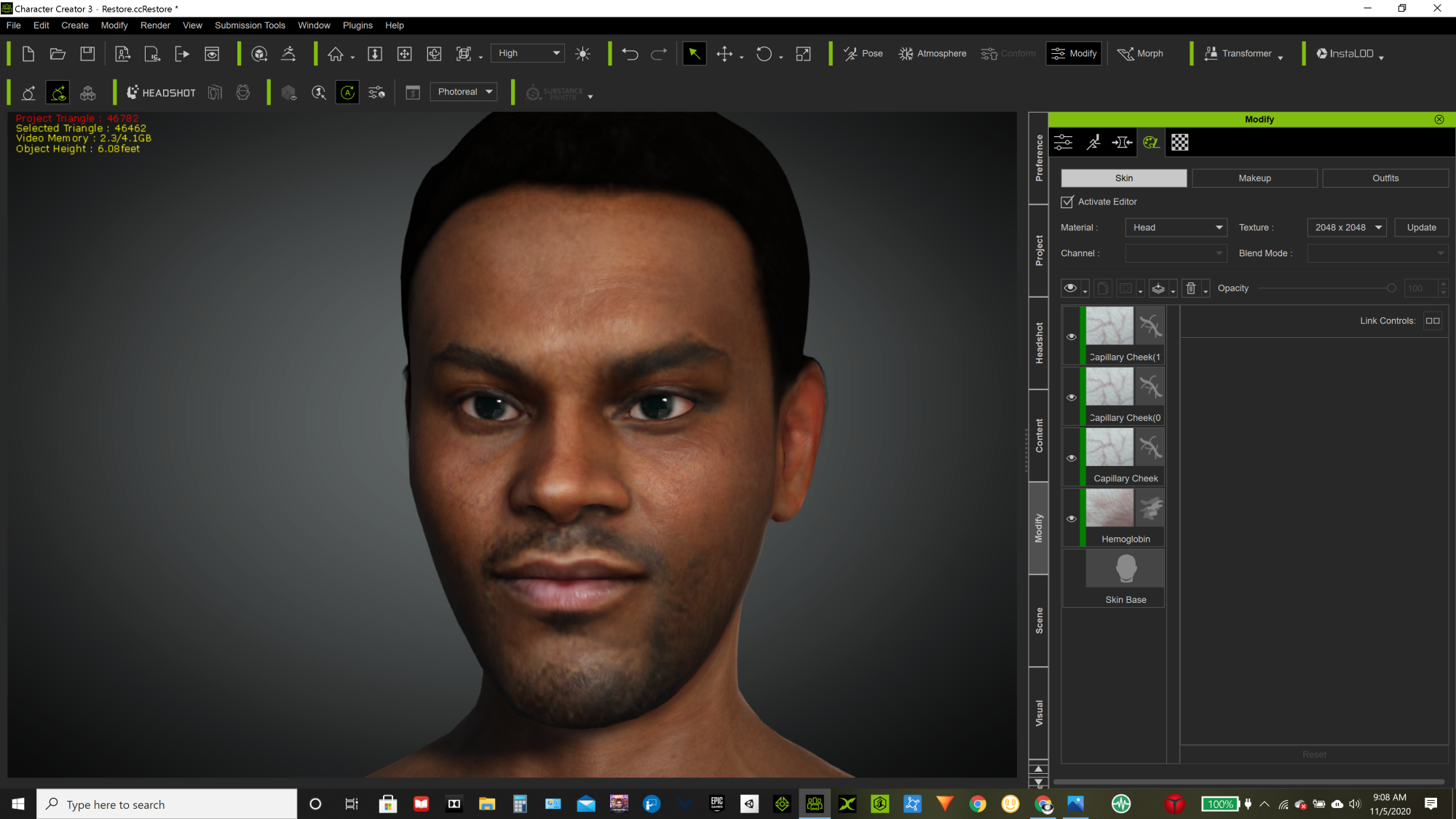Click the Atmosphere button

point(933,54)
